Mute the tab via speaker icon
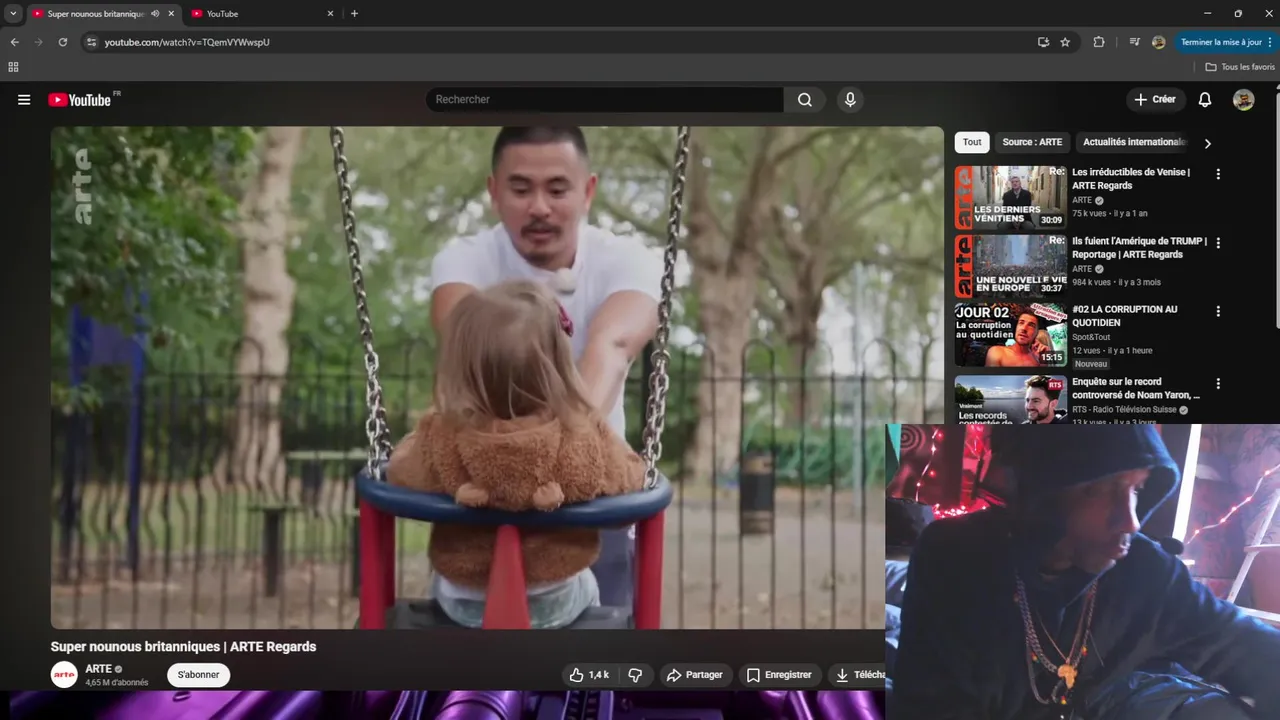Screen dimensions: 1280x720 click(155, 14)
